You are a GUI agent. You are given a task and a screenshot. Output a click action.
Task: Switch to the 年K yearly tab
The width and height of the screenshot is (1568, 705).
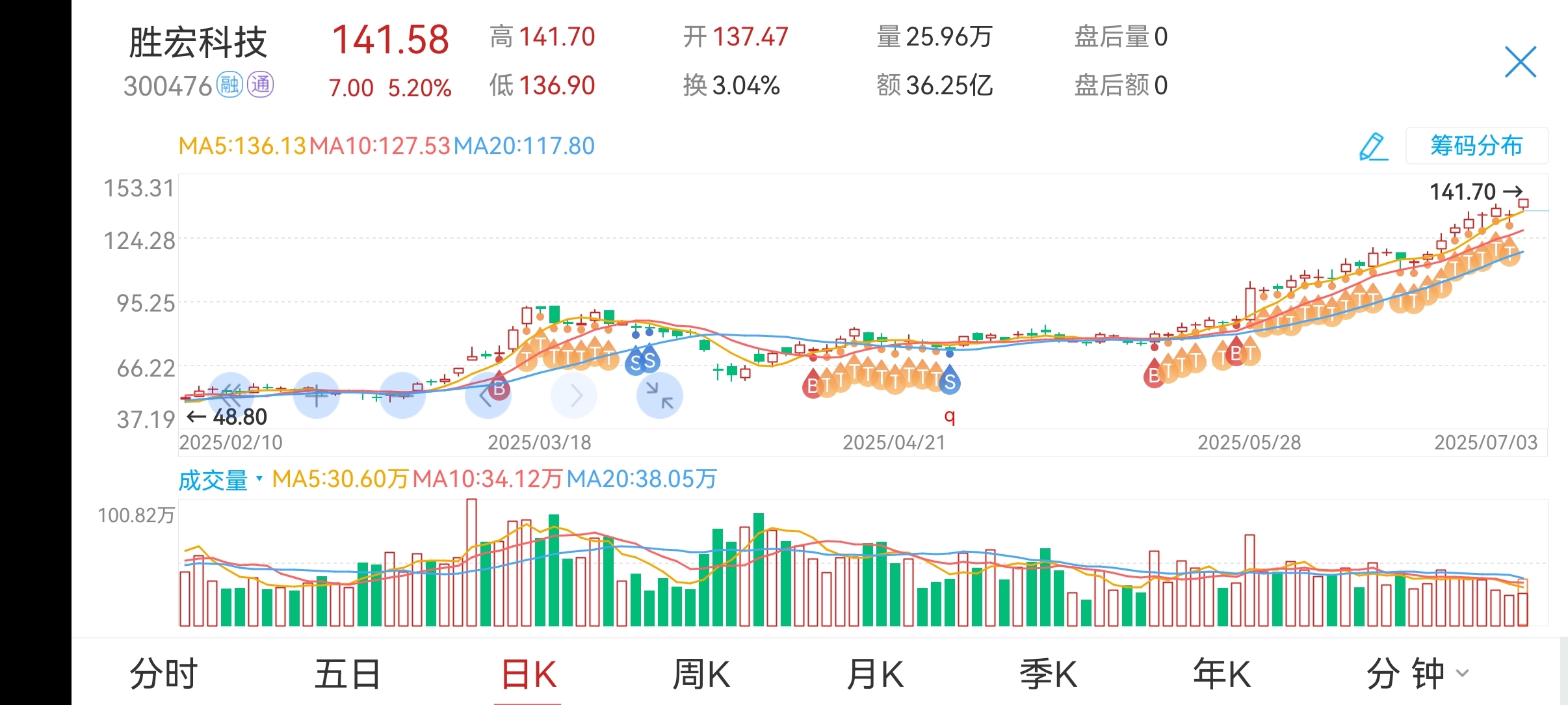pyautogui.click(x=1222, y=673)
